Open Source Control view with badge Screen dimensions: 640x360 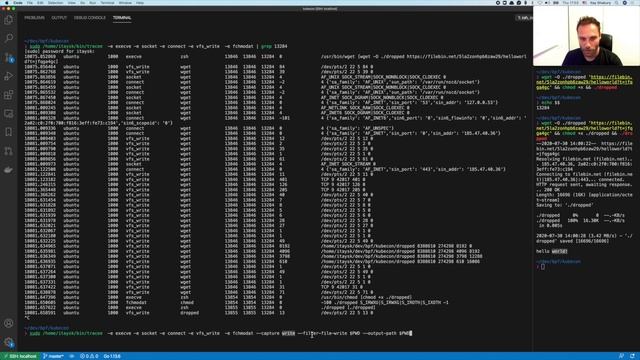click(9, 57)
